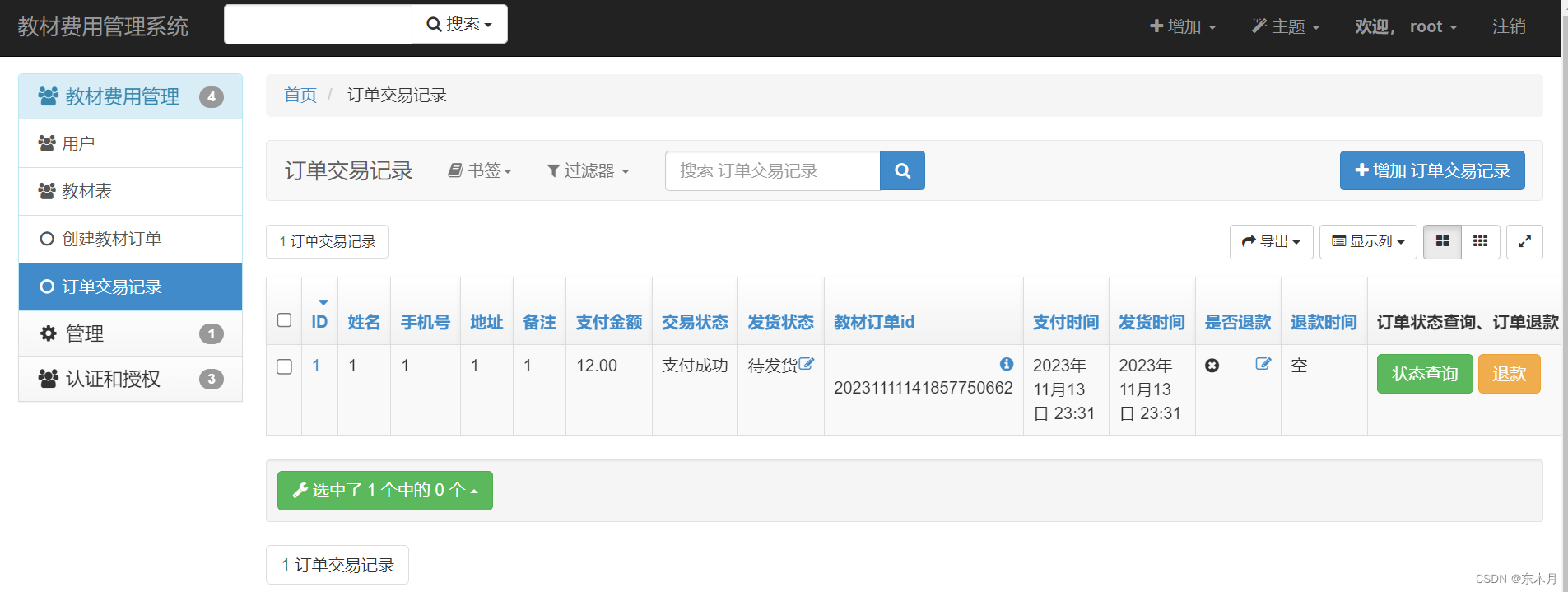Open the 选中了 1 个中的 0 个 actions dropdown
The image size is (1568, 592).
point(385,490)
